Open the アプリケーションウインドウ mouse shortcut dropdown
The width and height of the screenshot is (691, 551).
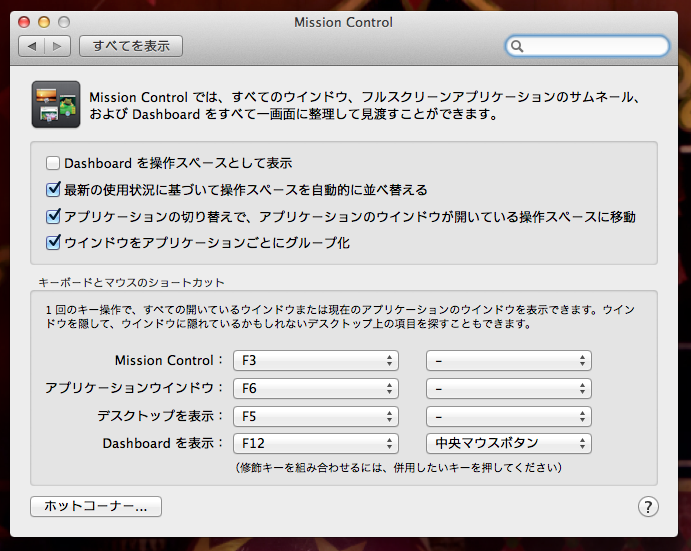(509, 388)
